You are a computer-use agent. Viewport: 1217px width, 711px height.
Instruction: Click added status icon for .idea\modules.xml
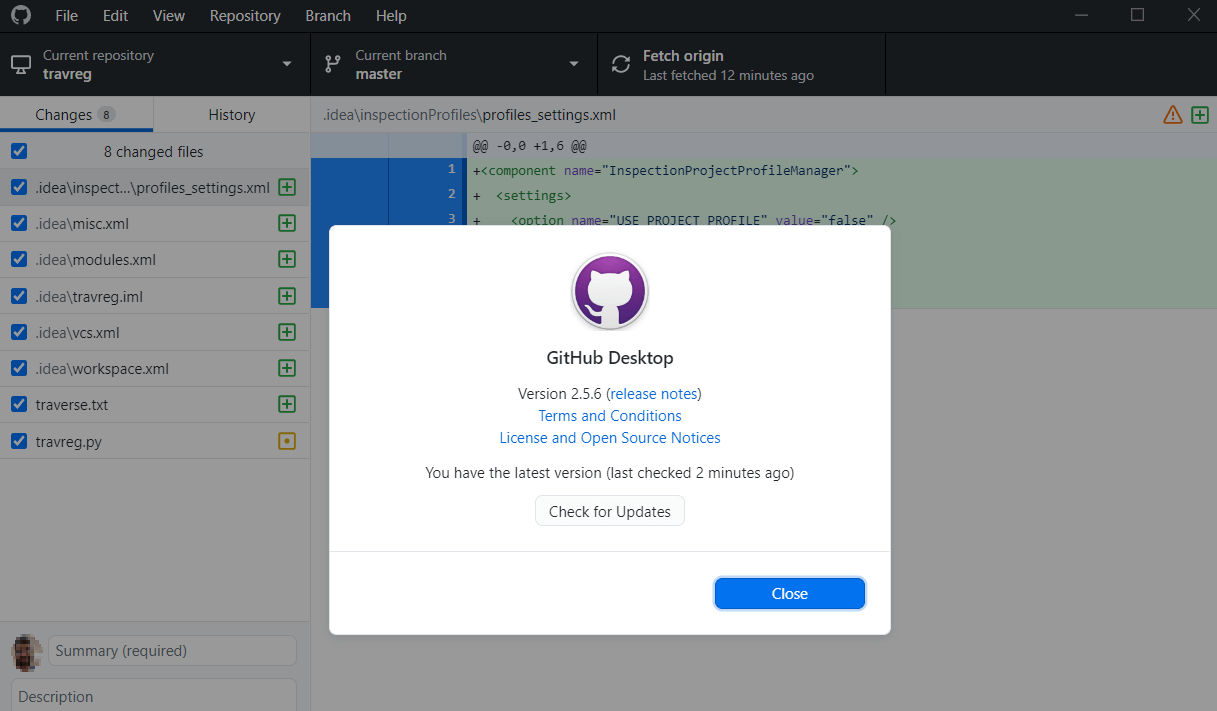[x=287, y=259]
